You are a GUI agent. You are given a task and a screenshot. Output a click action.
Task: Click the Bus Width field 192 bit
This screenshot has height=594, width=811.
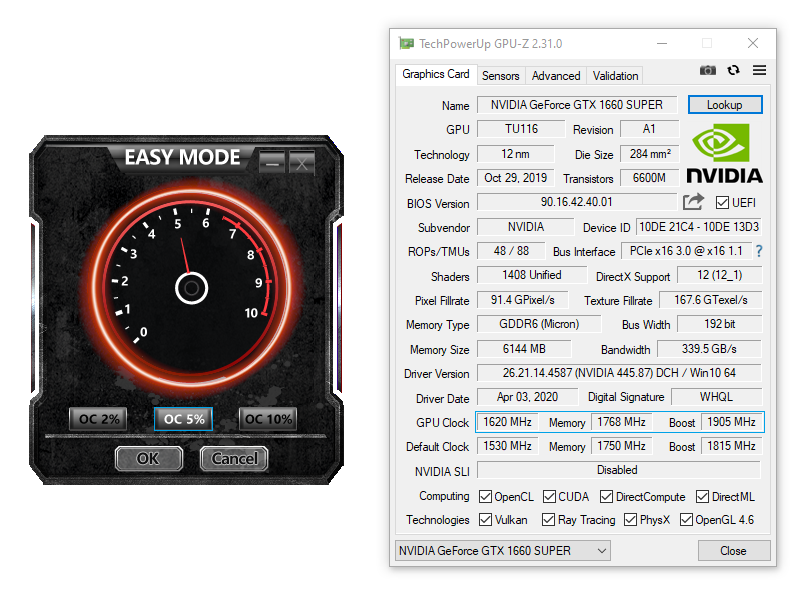[x=719, y=324]
